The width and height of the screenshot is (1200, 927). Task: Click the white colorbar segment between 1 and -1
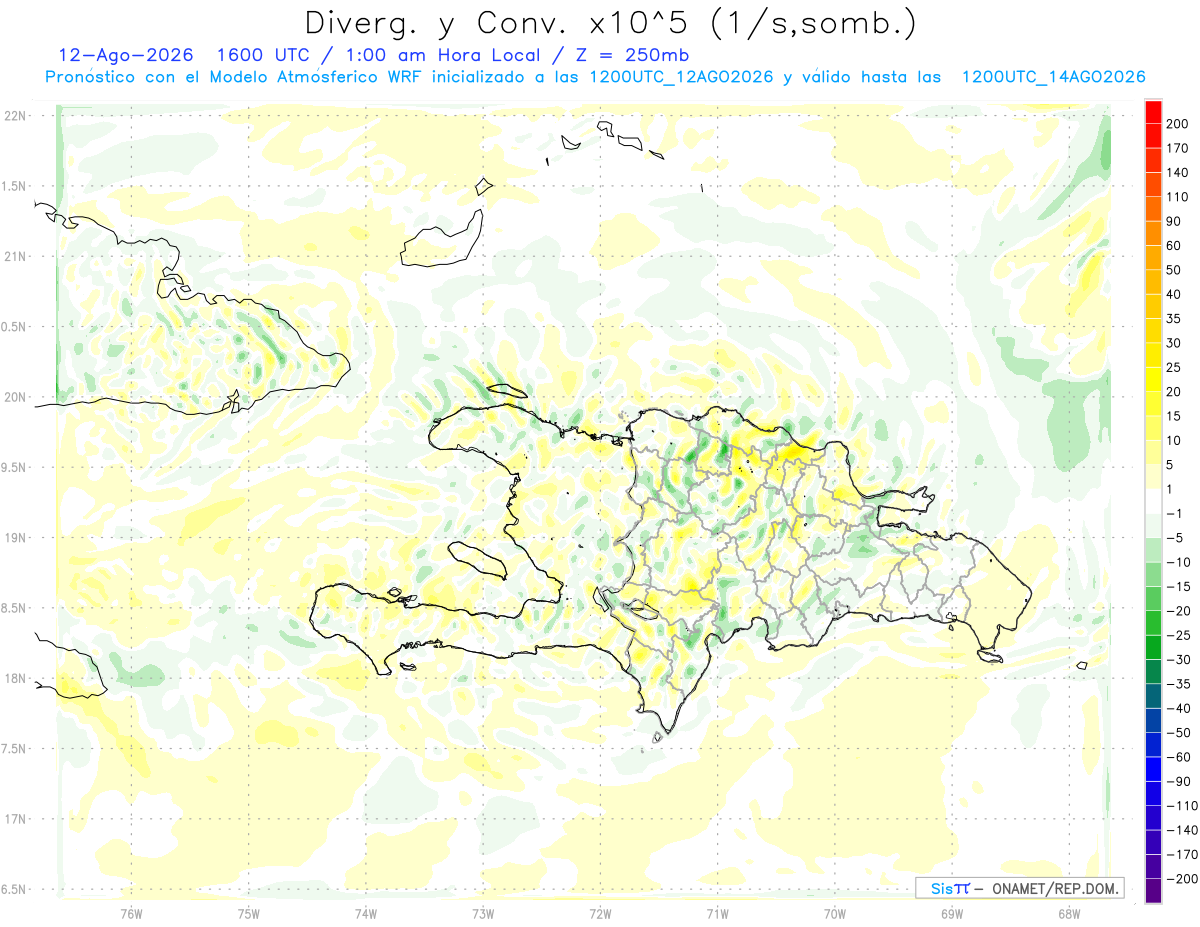[1154, 502]
